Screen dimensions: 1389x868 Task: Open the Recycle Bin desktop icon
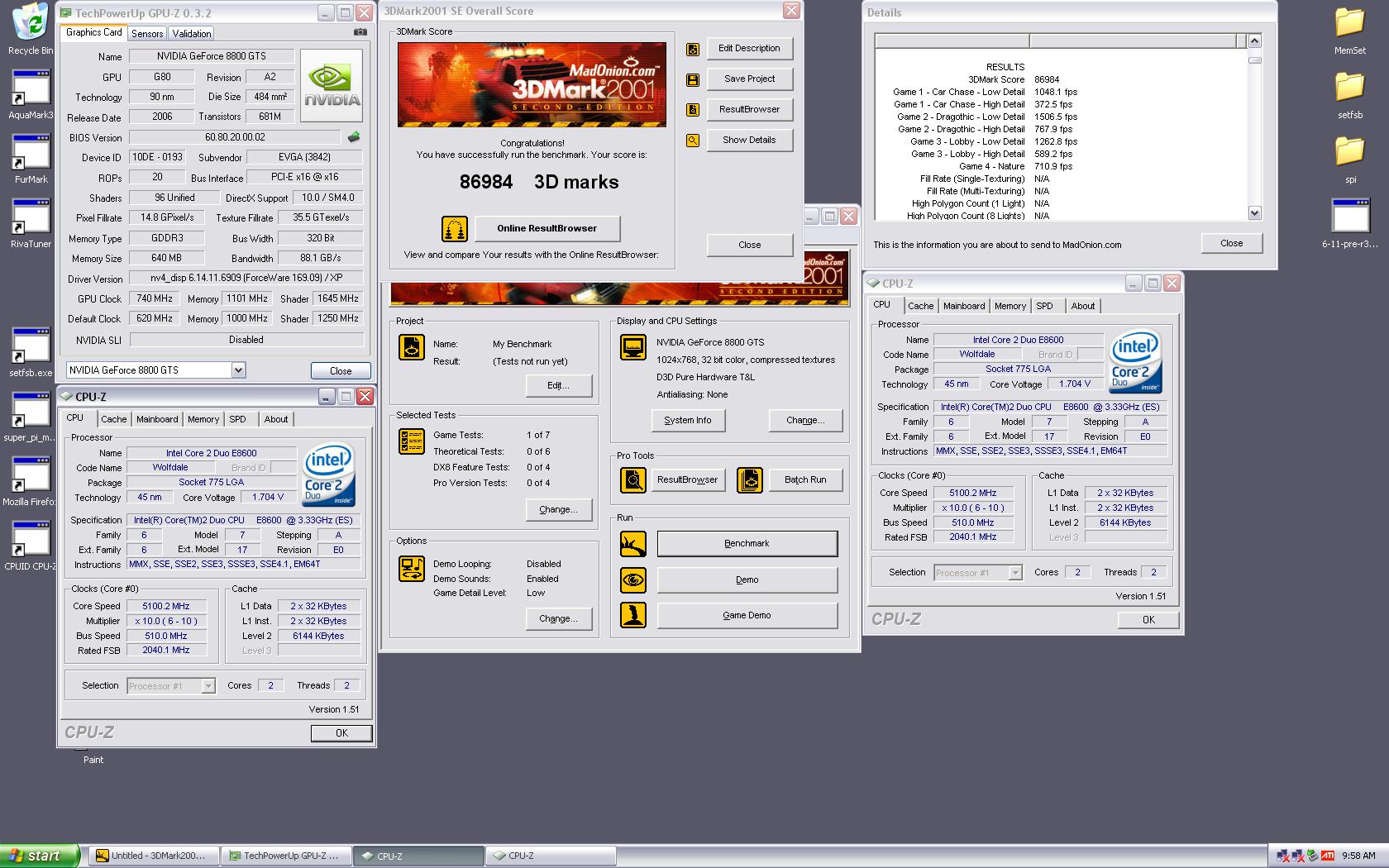coord(31,27)
